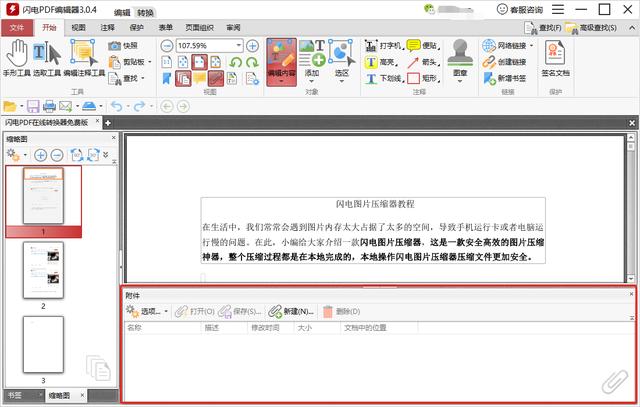Click the save floppy disk icon
Screen dimensions: 640x407
(x=33, y=107)
